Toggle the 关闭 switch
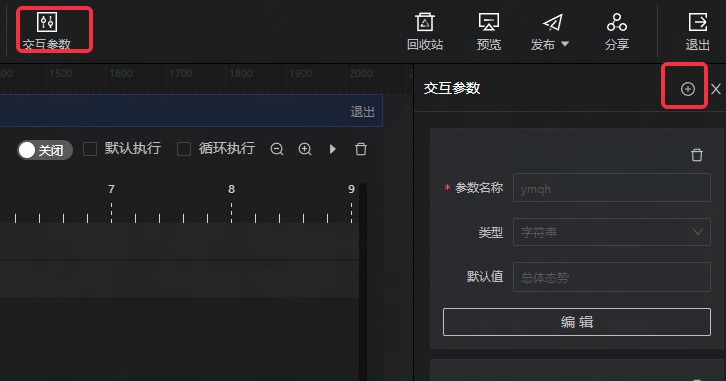The image size is (726, 381). pos(45,150)
